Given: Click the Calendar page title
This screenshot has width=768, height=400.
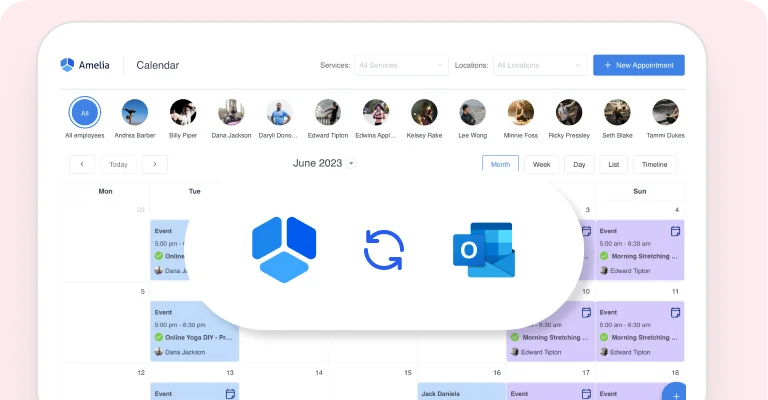Looking at the screenshot, I should pos(158,65).
